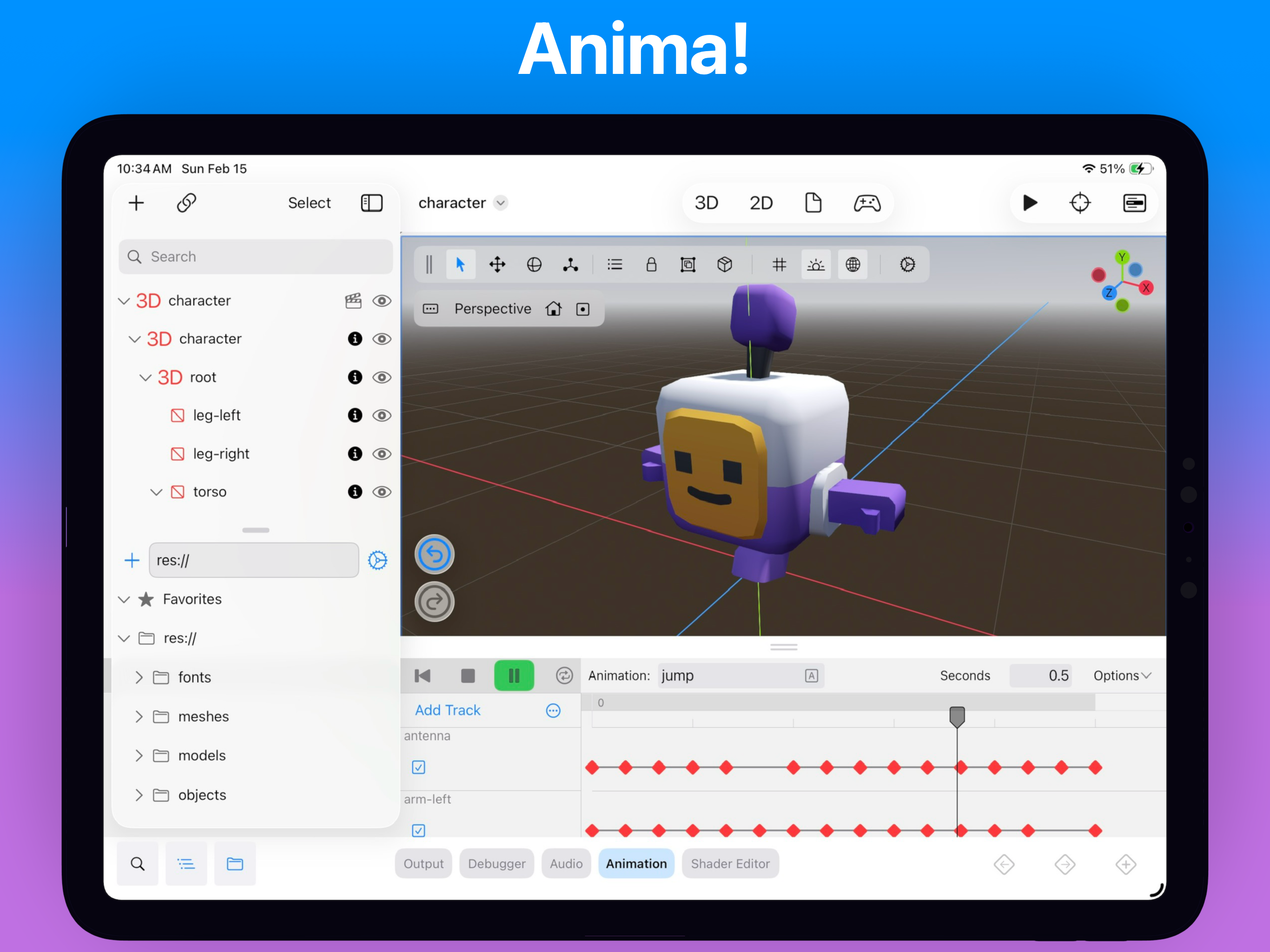Collapse the root node

(146, 377)
